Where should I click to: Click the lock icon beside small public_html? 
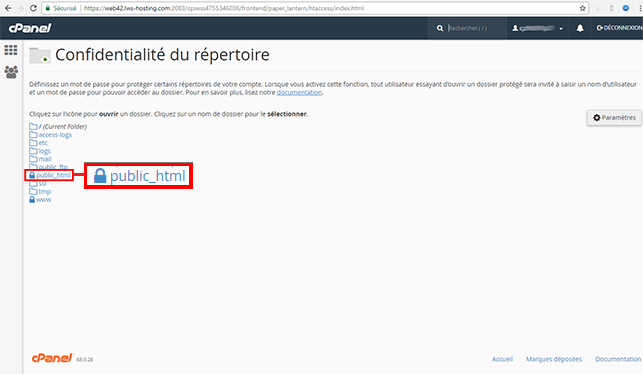pos(32,176)
